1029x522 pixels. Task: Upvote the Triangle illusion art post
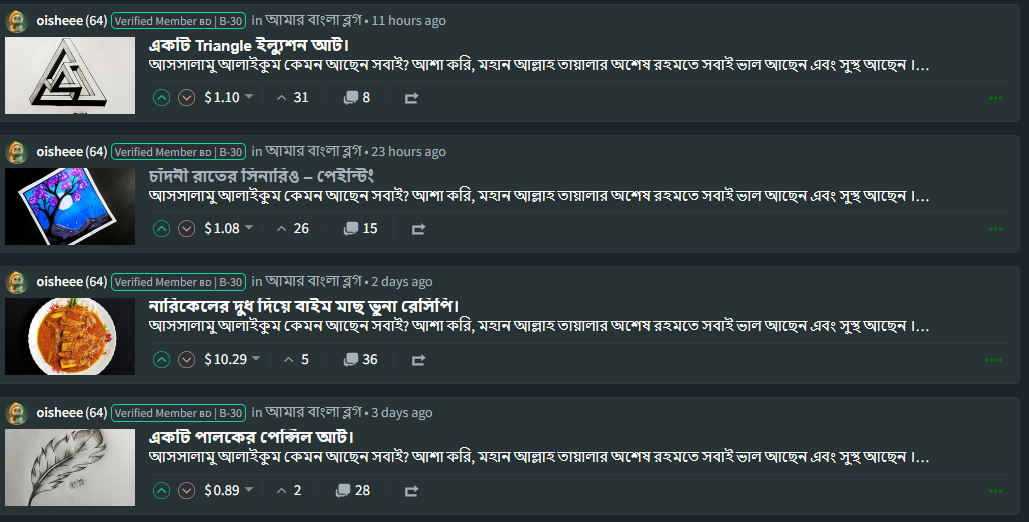point(162,98)
